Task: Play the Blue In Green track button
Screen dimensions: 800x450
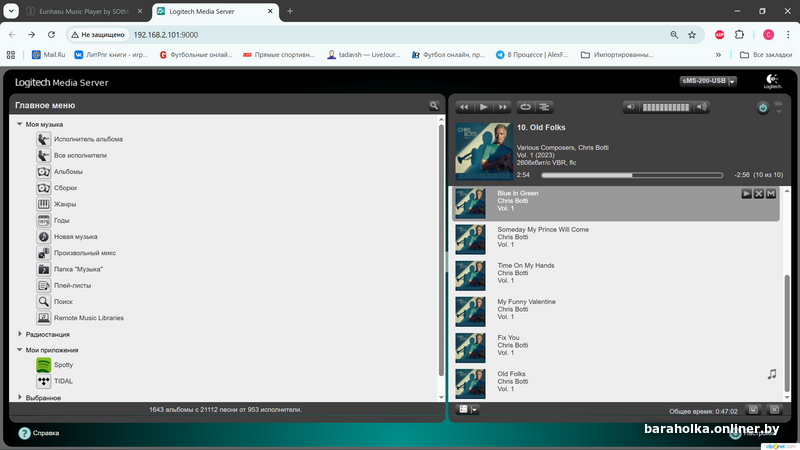Action: (746, 194)
